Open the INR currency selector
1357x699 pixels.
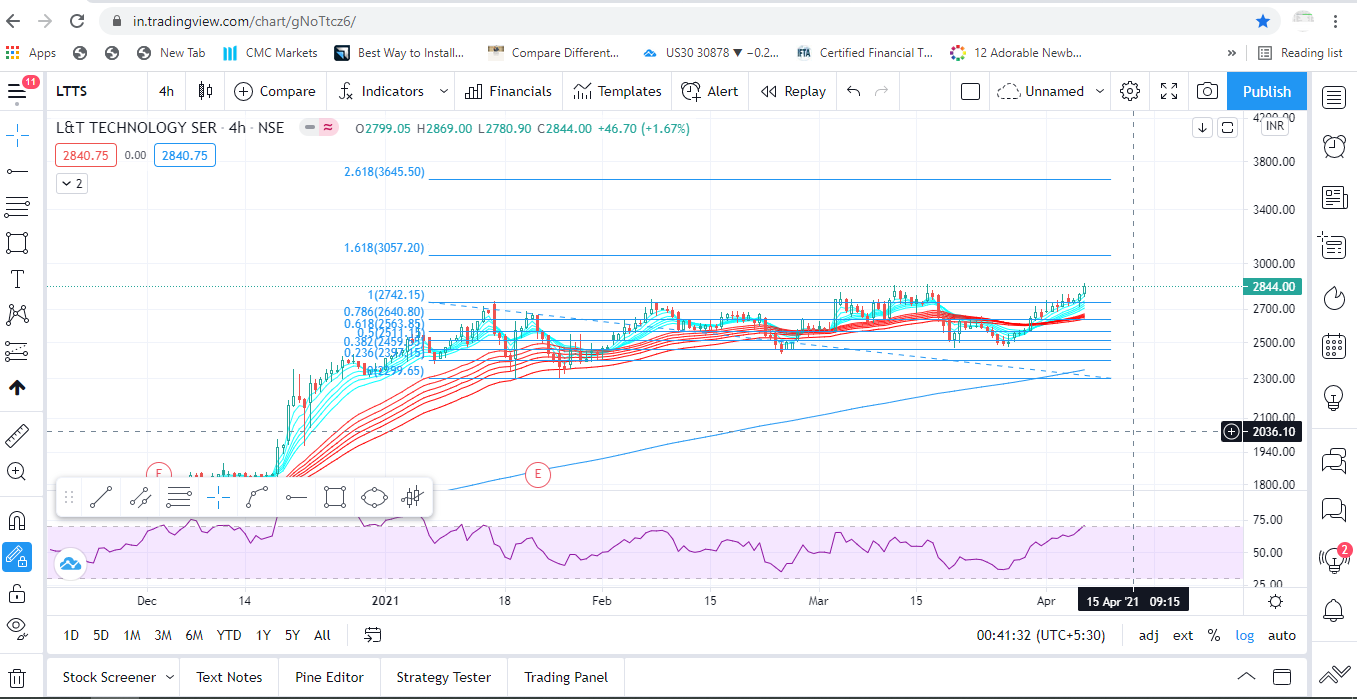[x=1275, y=126]
